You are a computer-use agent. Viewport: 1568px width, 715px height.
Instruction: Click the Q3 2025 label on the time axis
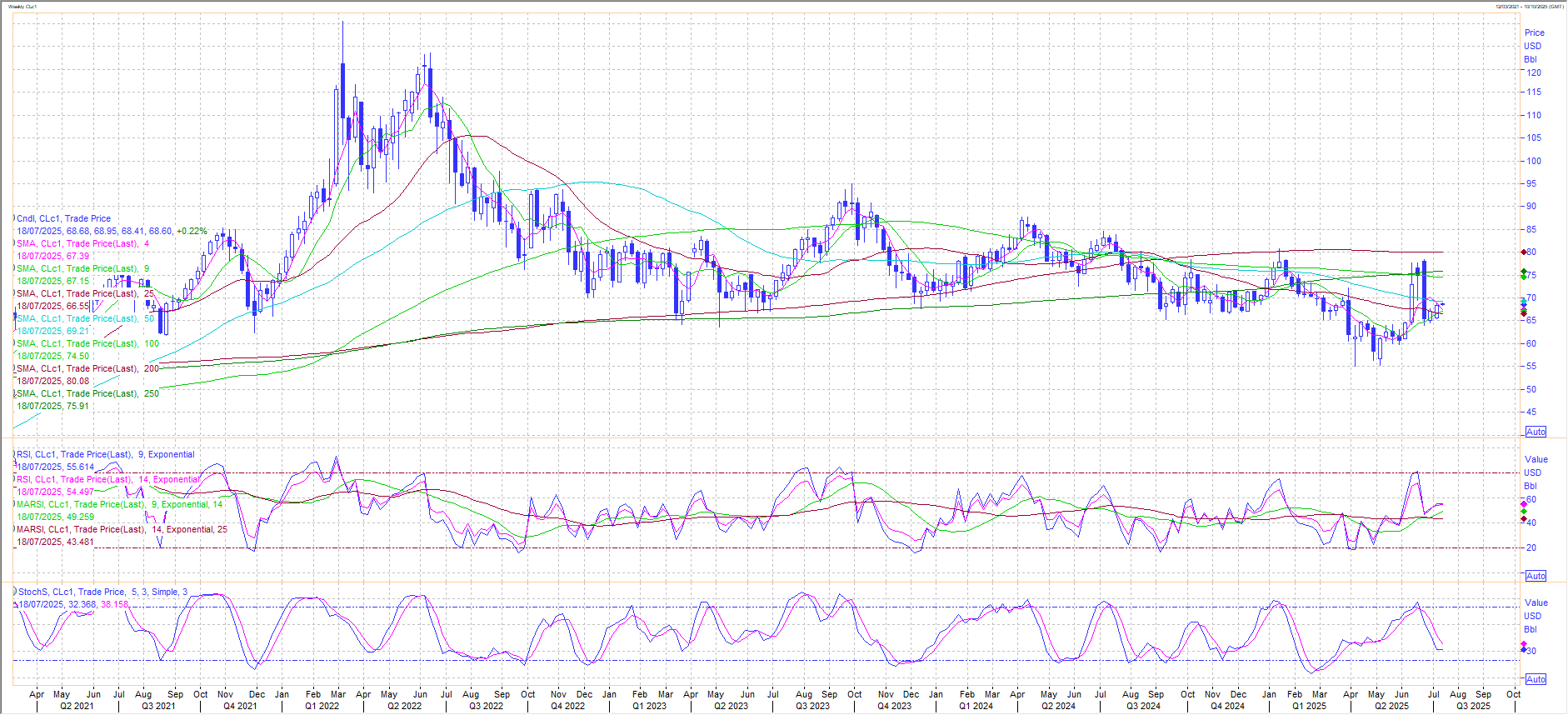click(1473, 706)
